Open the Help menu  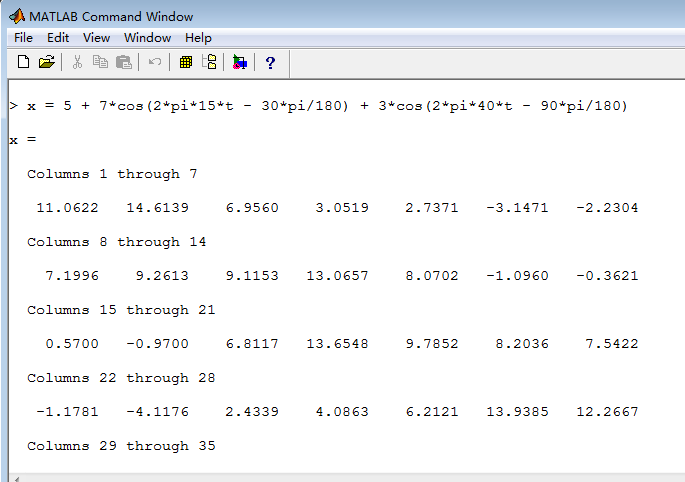(198, 38)
